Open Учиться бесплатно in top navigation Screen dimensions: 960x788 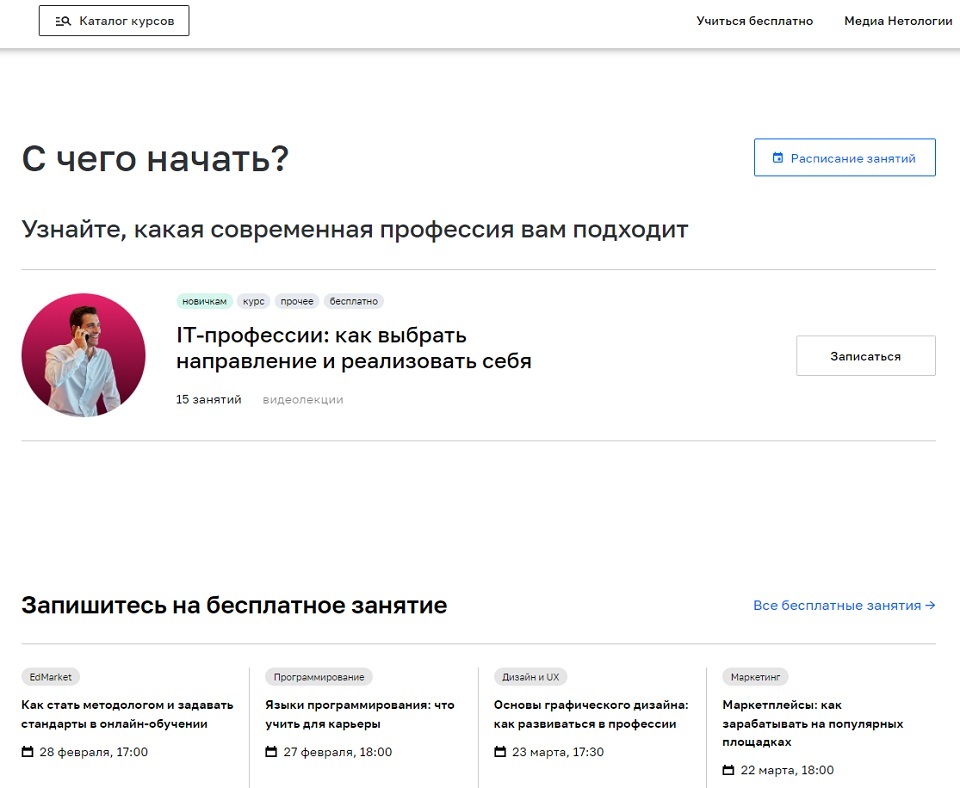pos(754,21)
